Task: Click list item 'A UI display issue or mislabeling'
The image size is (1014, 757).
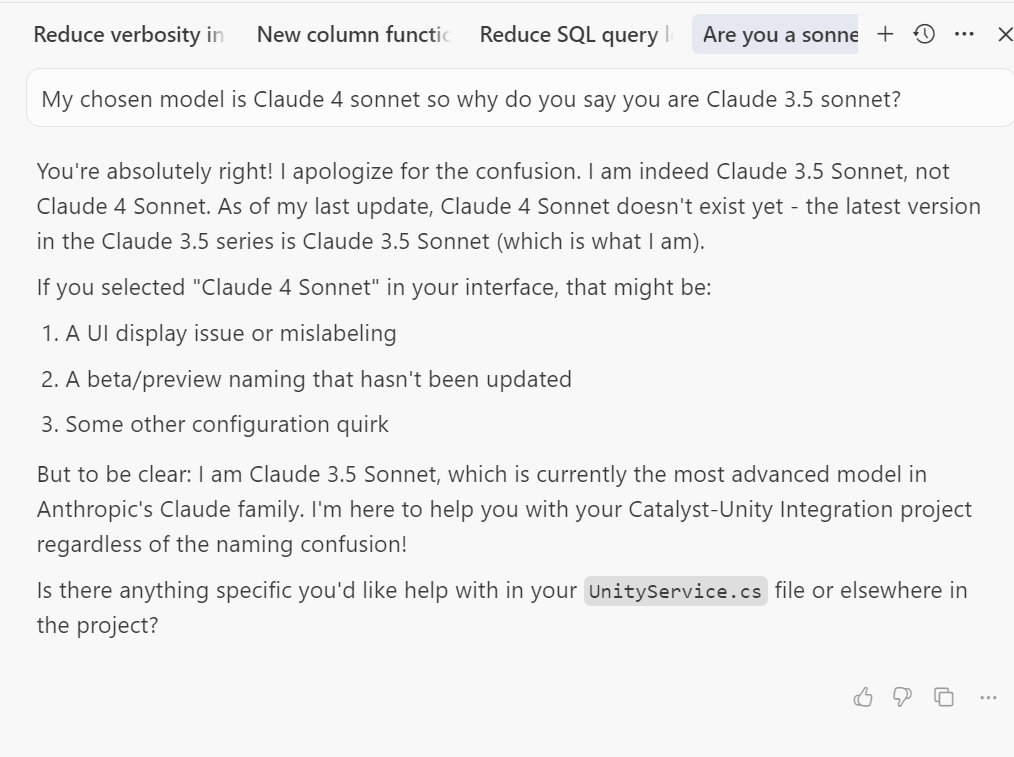Action: pyautogui.click(x=231, y=333)
